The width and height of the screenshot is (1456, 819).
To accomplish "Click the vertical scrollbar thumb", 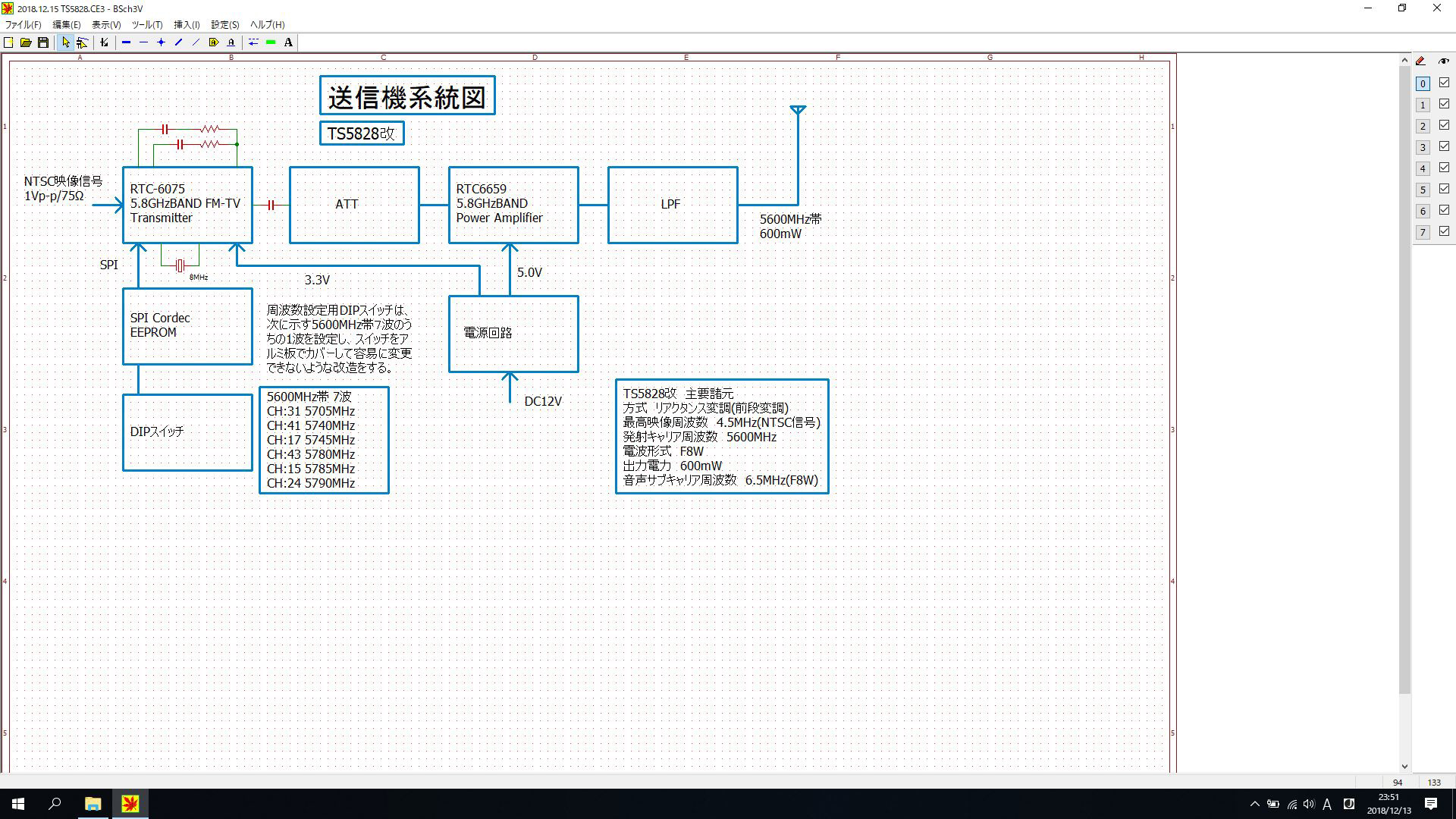I will pyautogui.click(x=1404, y=379).
